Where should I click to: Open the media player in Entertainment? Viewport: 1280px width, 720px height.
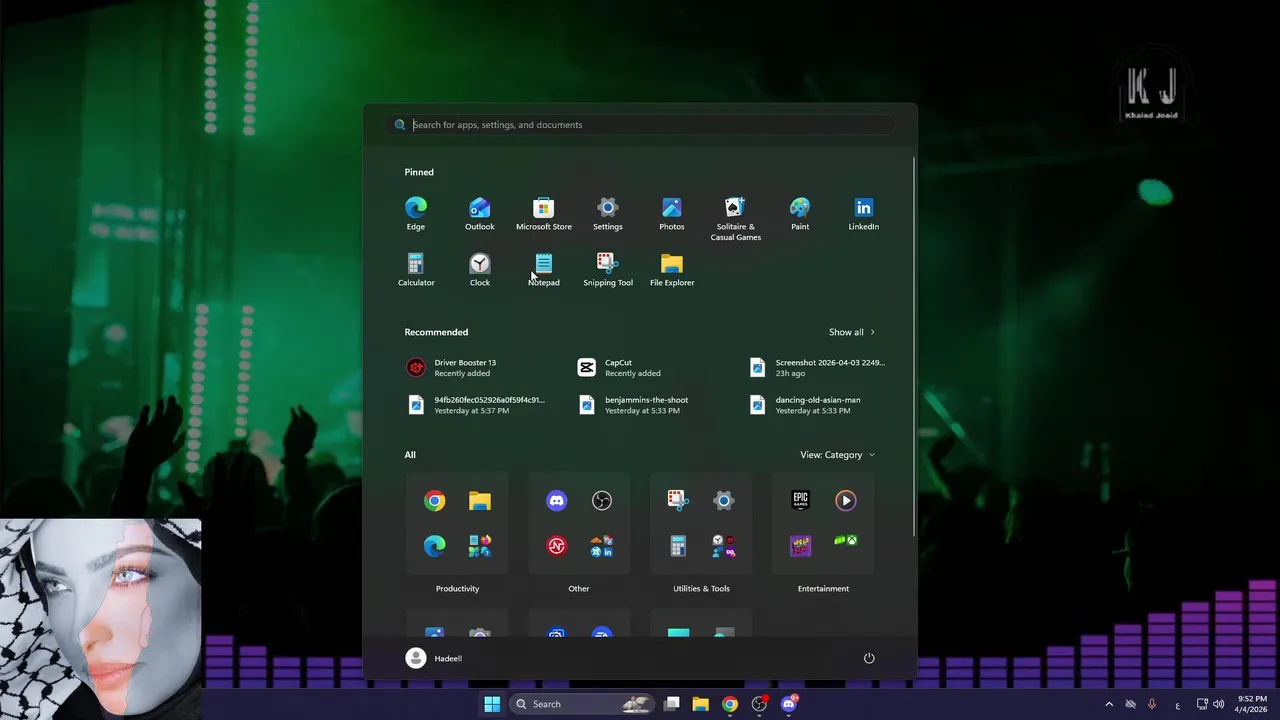click(x=846, y=501)
